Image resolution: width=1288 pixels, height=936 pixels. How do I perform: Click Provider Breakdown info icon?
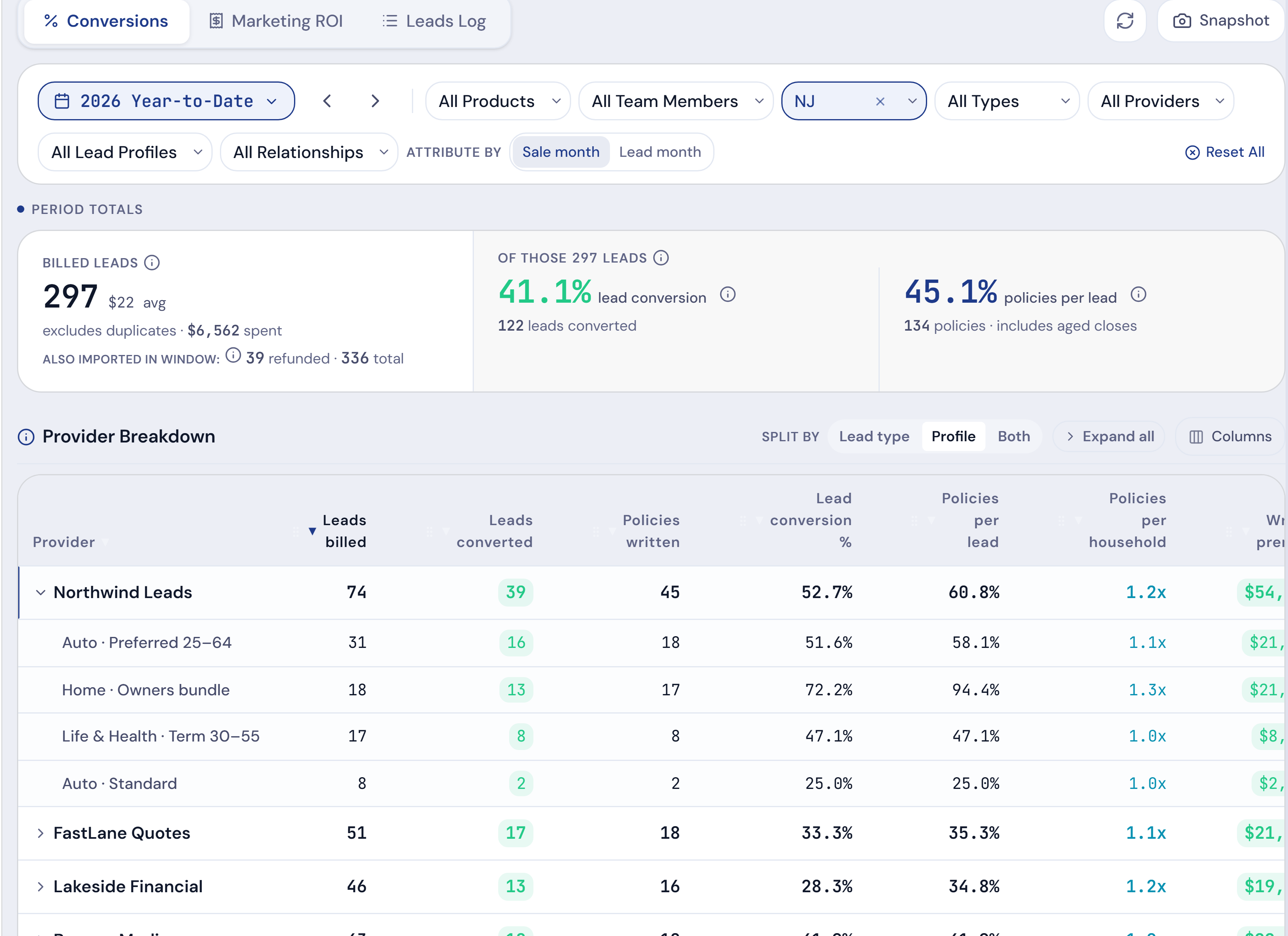26,437
